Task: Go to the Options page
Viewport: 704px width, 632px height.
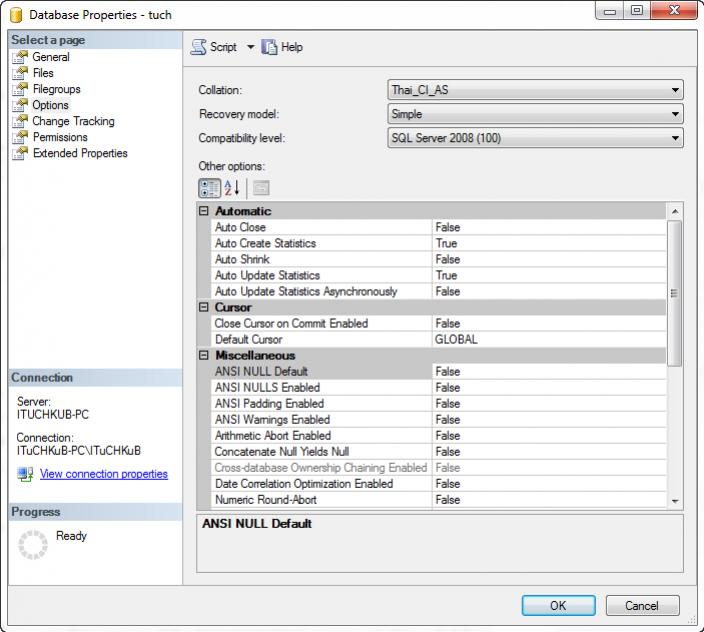Action: pos(50,105)
